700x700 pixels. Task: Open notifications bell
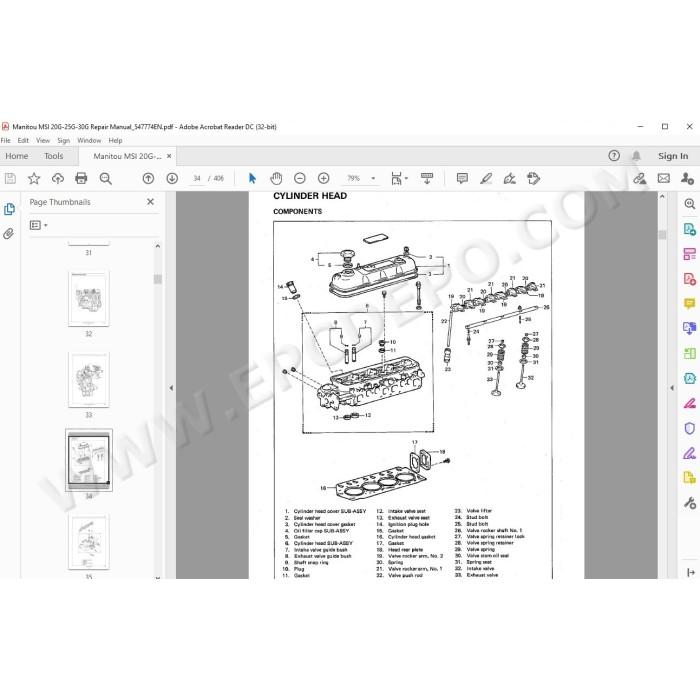(x=636, y=156)
